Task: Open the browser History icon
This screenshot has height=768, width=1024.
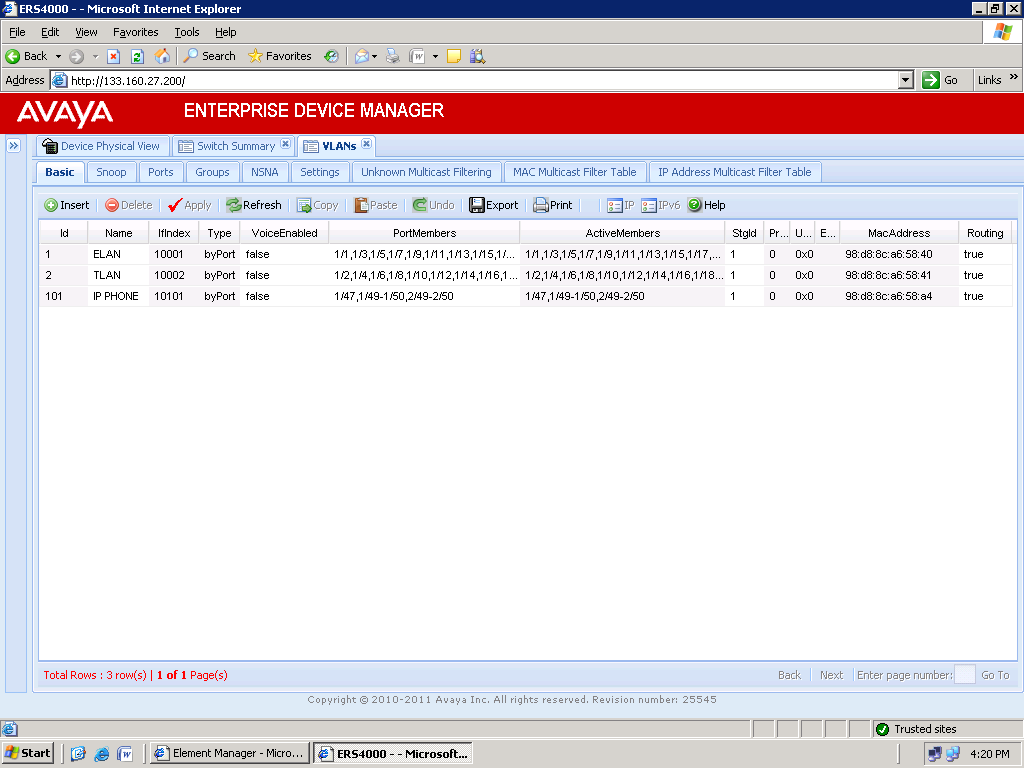Action: [332, 56]
